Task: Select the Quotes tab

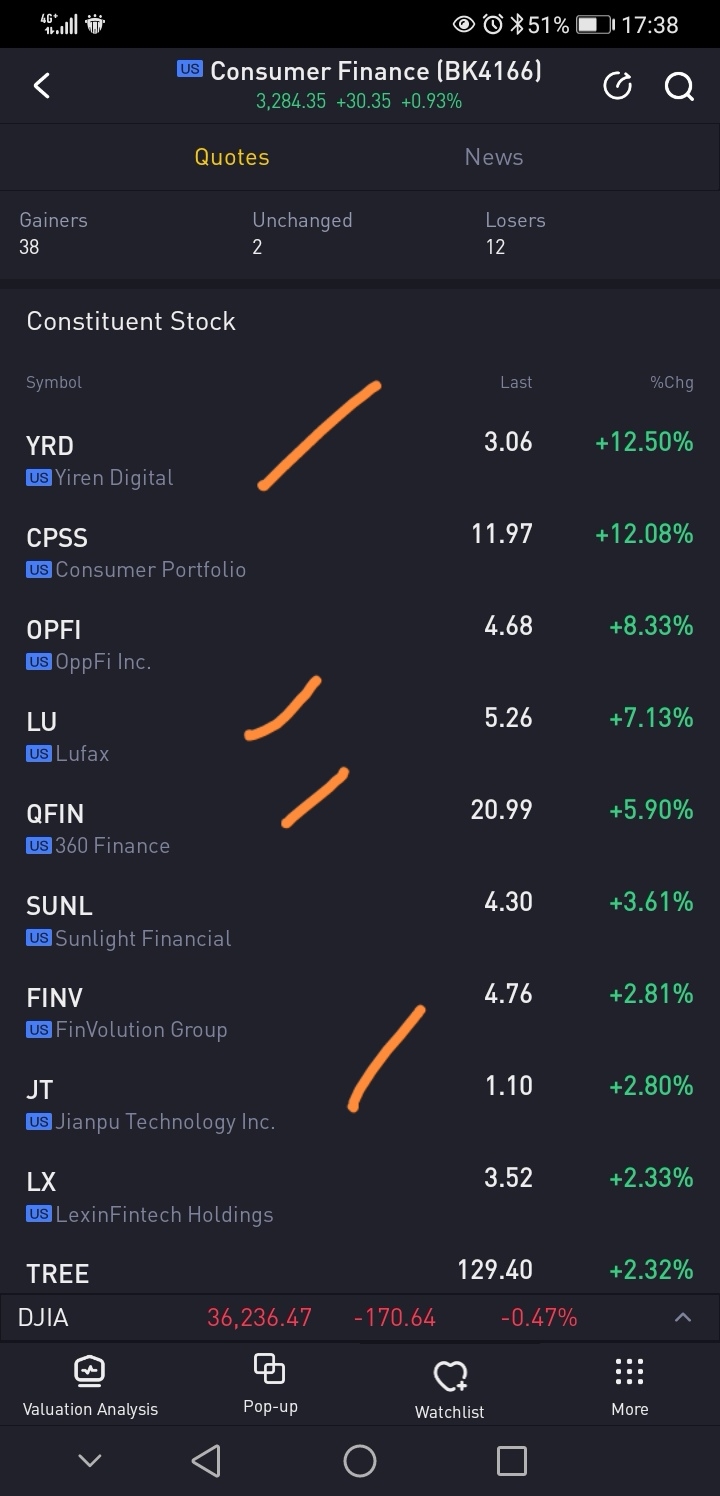Action: coord(232,157)
